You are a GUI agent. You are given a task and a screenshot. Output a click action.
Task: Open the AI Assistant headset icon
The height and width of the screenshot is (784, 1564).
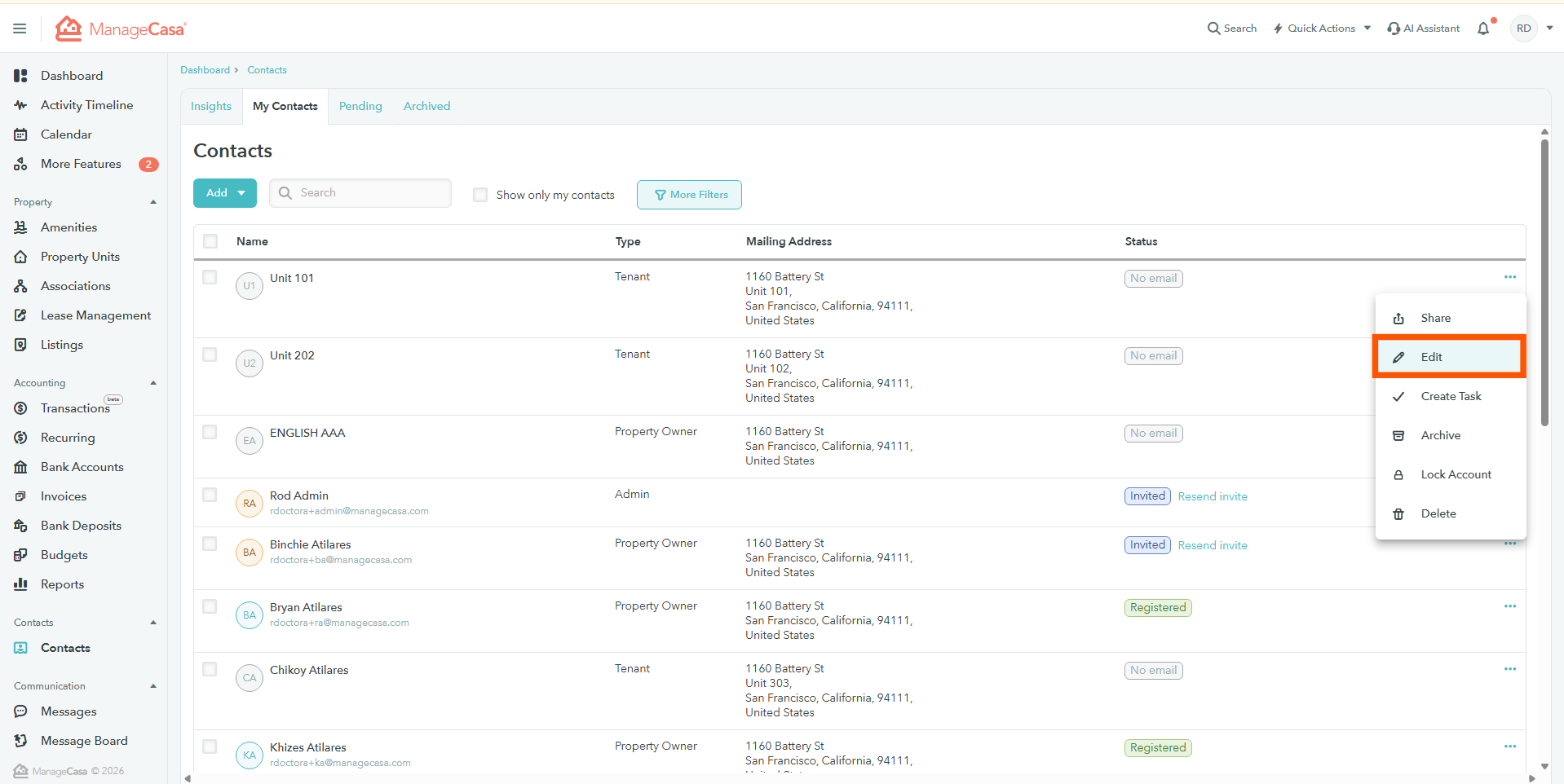coord(1394,29)
